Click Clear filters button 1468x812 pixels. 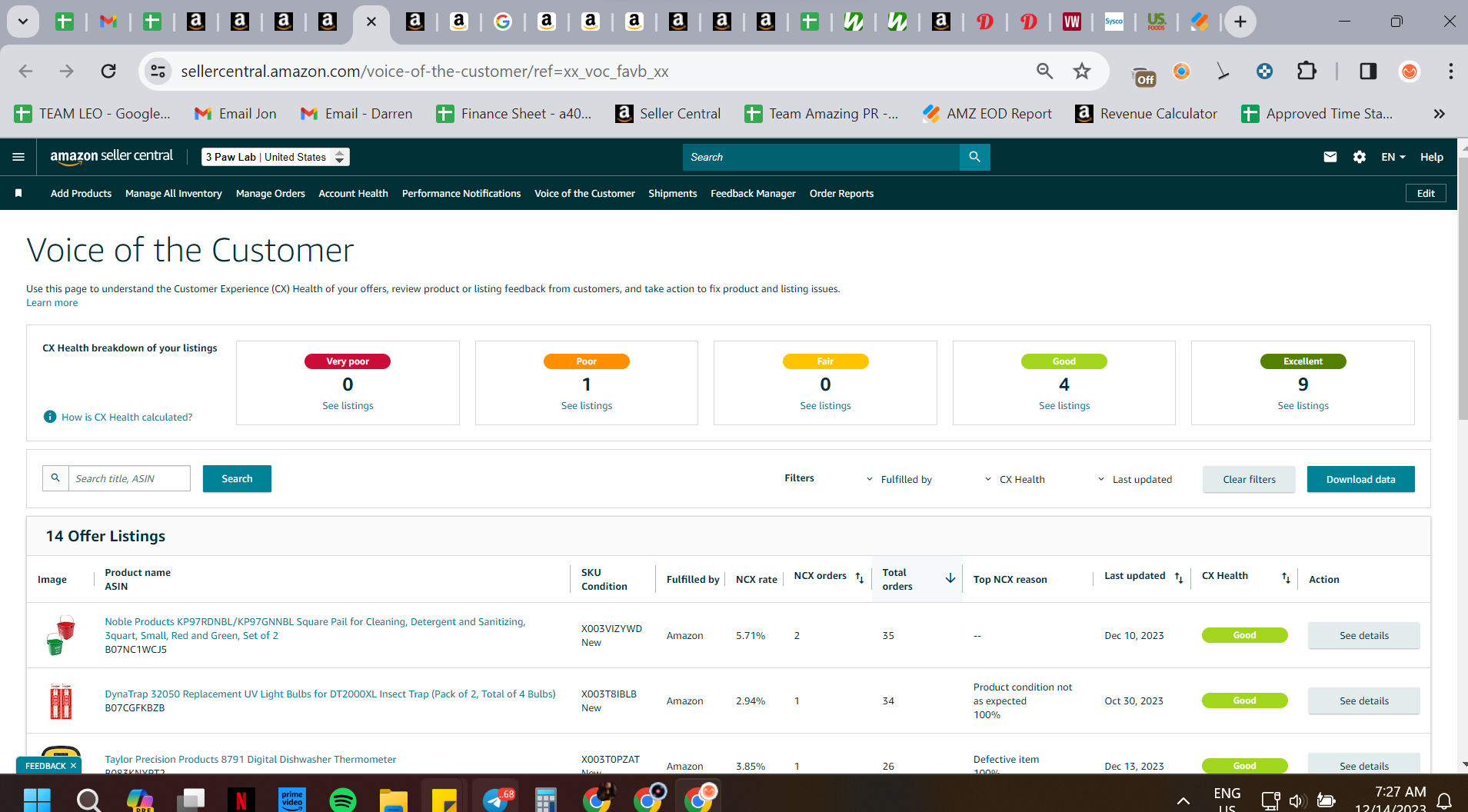1249,479
